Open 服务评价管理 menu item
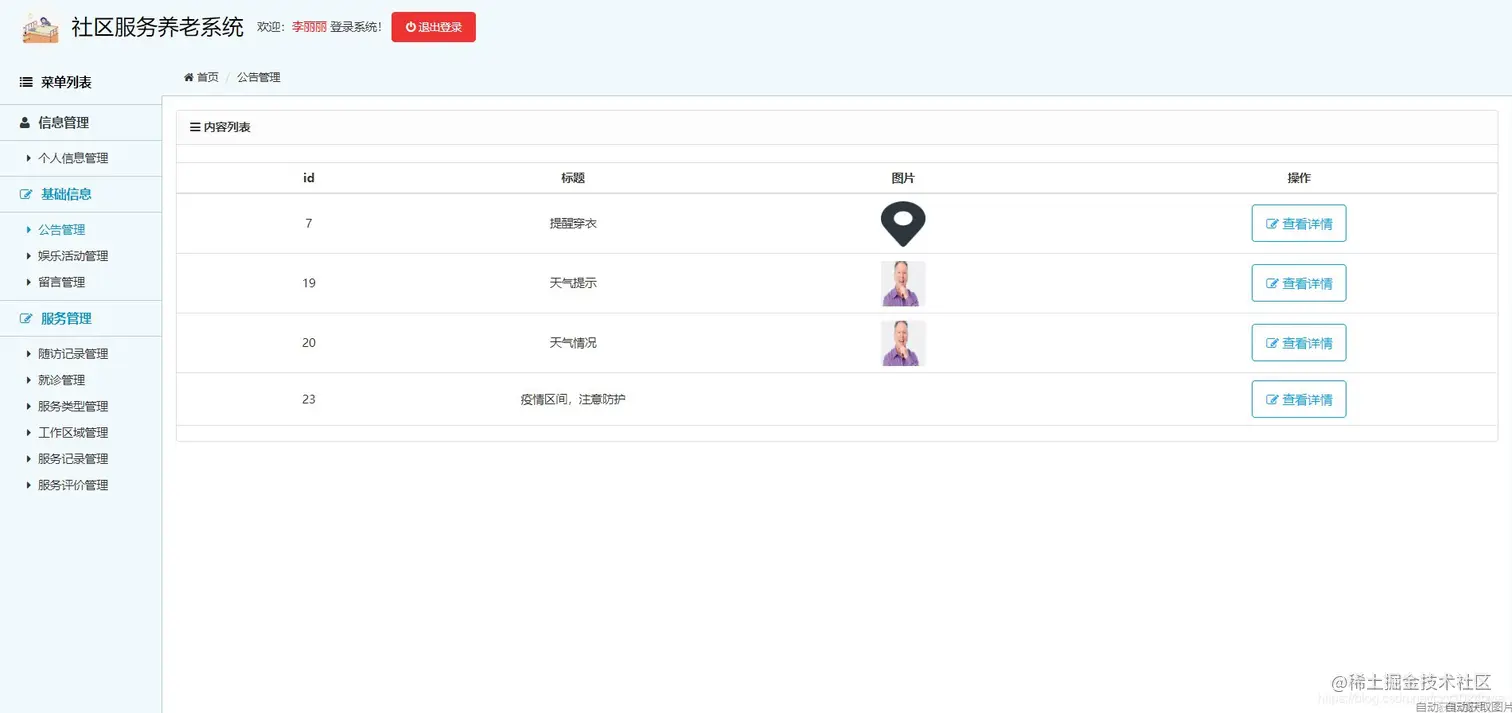 click(73, 485)
